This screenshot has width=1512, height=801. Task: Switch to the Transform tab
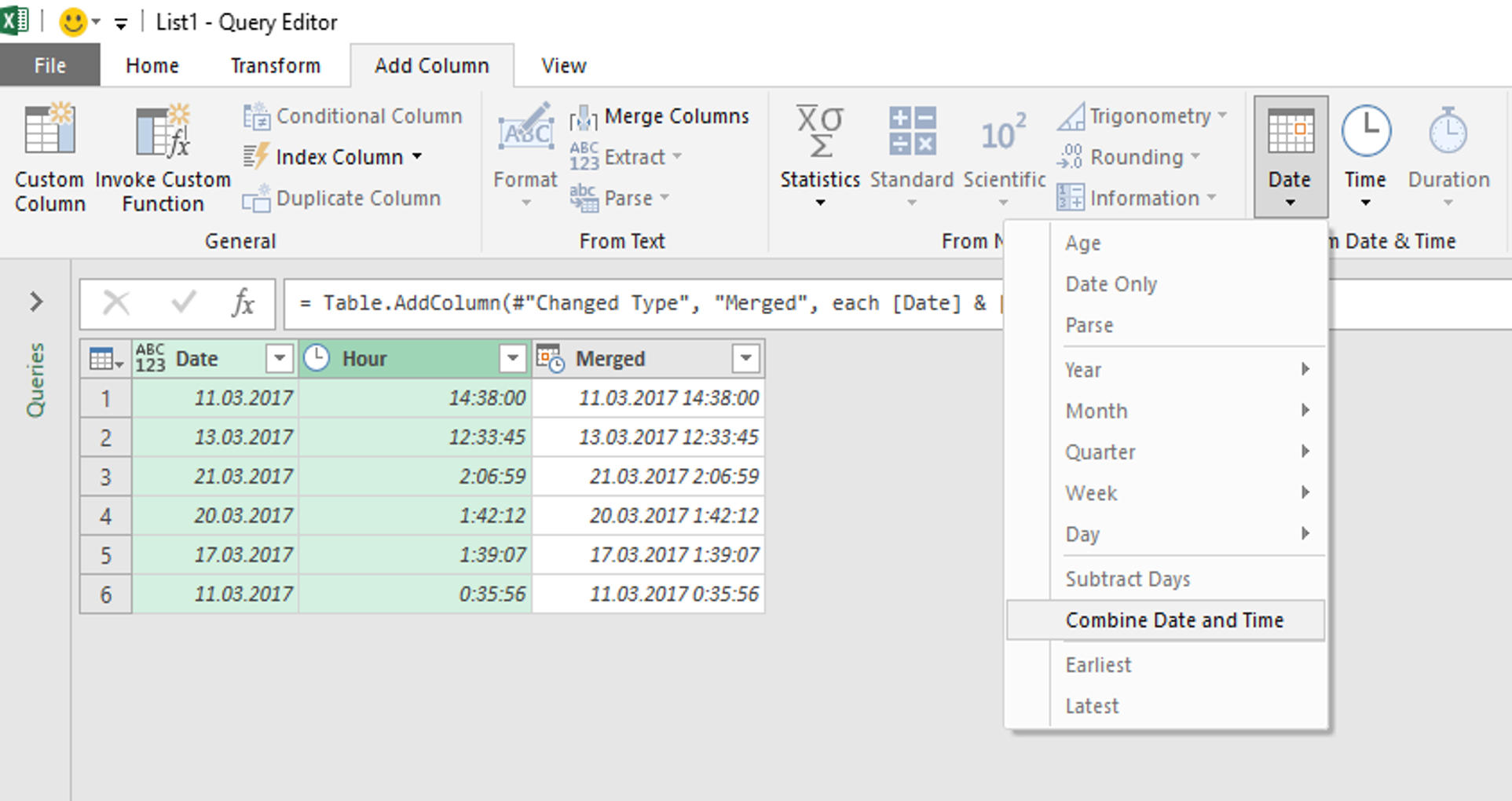coord(276,65)
